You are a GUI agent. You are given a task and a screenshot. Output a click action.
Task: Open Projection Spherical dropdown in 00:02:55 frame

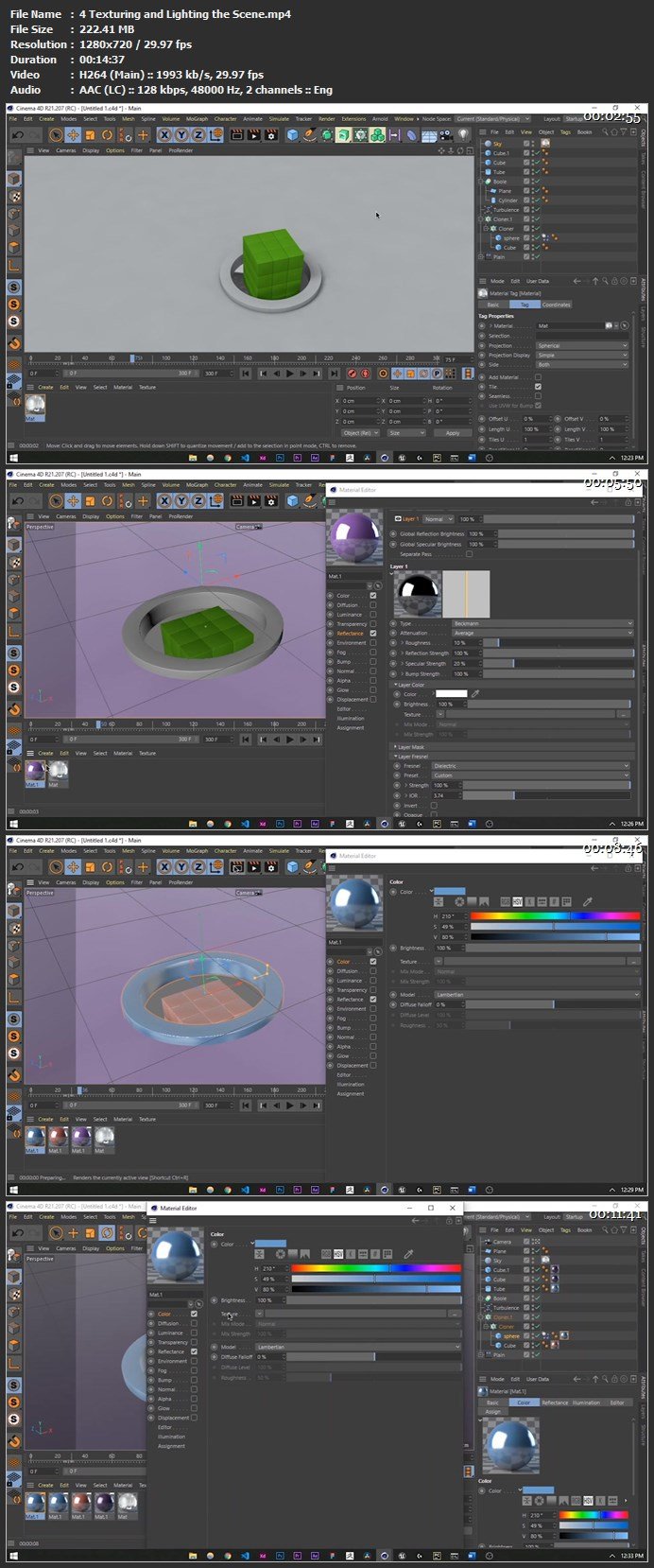click(x=582, y=346)
